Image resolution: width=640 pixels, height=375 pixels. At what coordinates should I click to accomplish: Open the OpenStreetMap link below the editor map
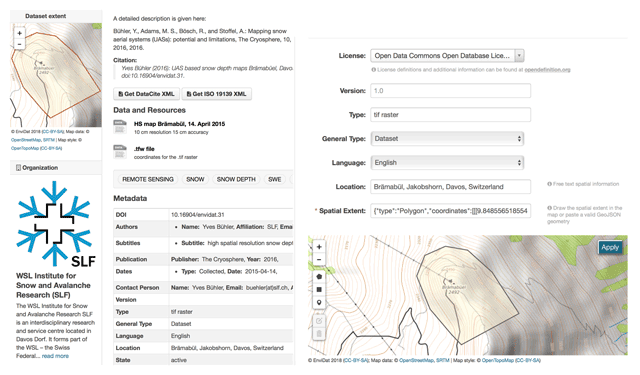pos(416,361)
